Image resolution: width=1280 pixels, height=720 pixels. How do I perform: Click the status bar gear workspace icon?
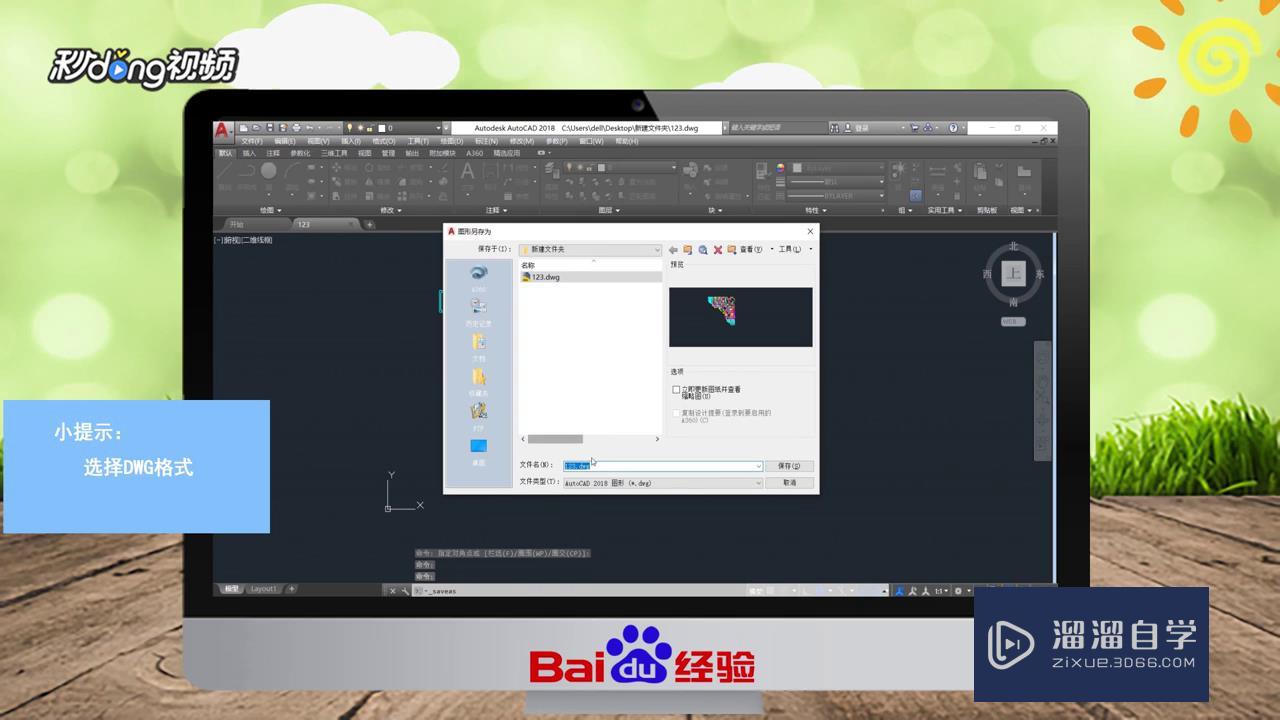[x=958, y=590]
